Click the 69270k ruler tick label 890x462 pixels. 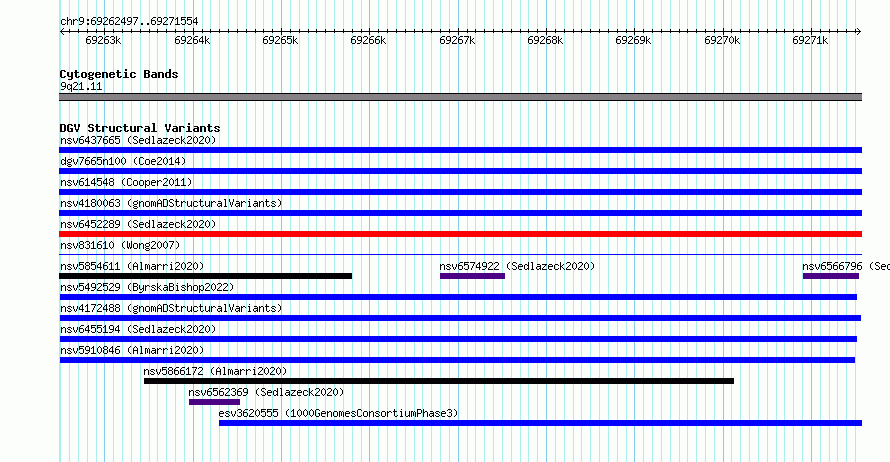click(722, 40)
